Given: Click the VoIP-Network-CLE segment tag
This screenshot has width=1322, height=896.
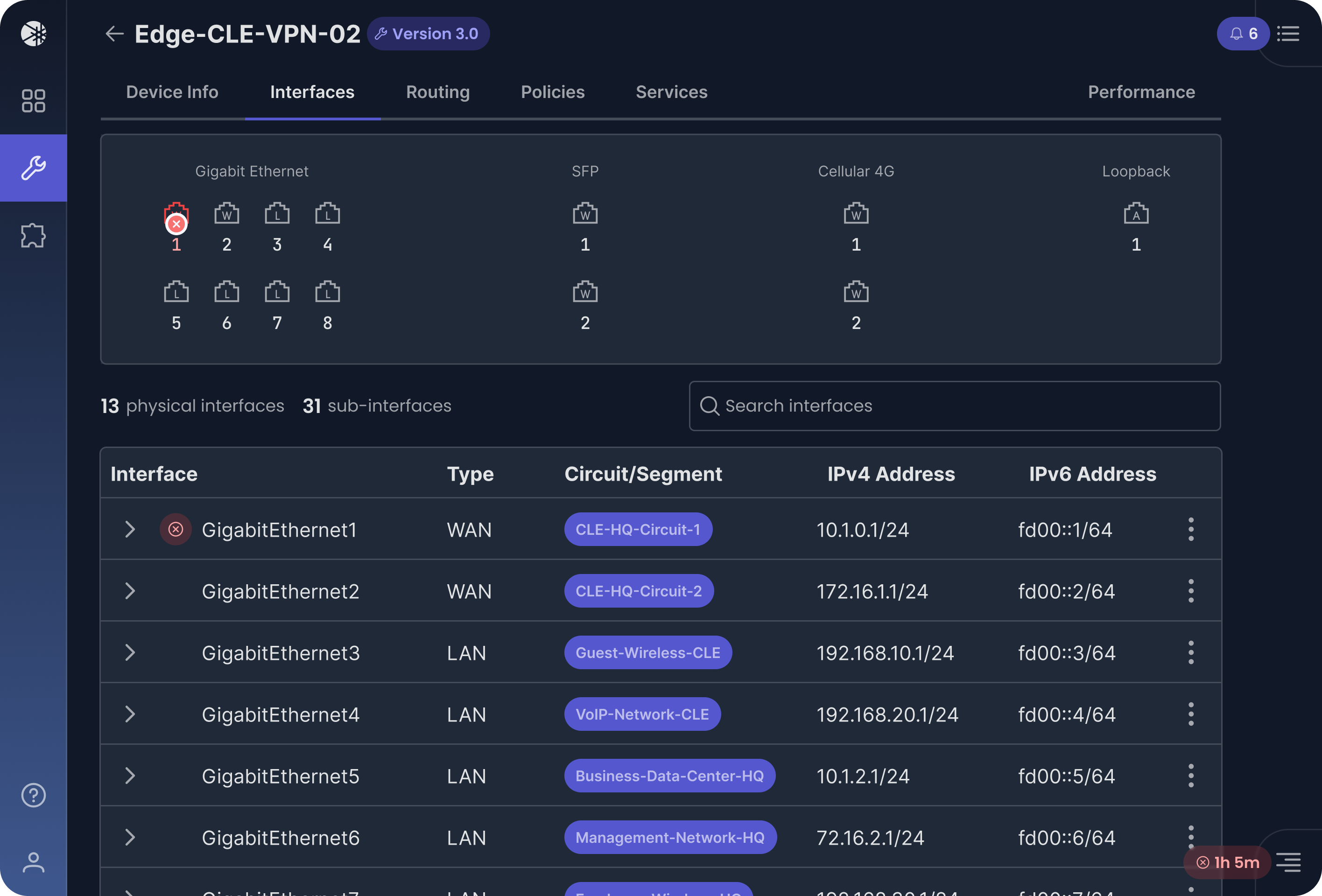Looking at the screenshot, I should [x=642, y=714].
